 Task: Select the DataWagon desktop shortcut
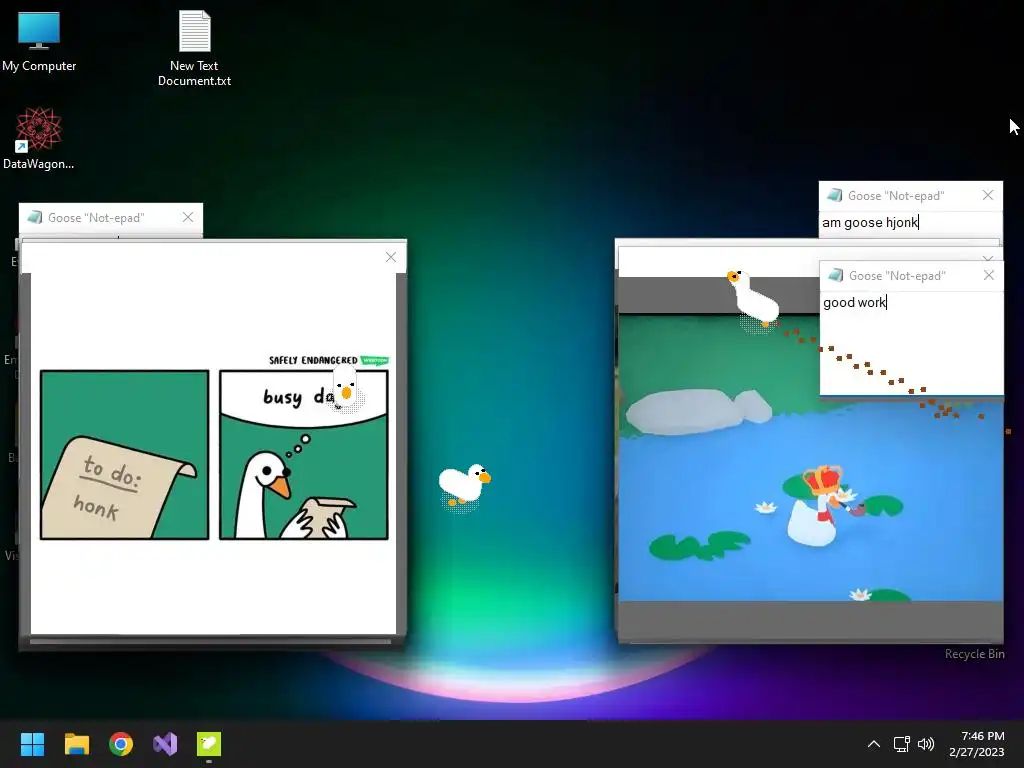[39, 138]
